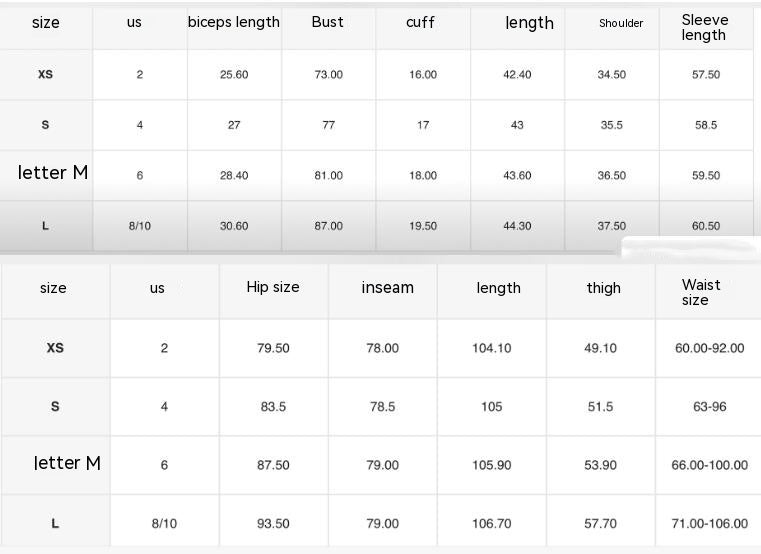Select the waist range 63-96 cell
Screen dimensions: 761x554
(x=709, y=407)
